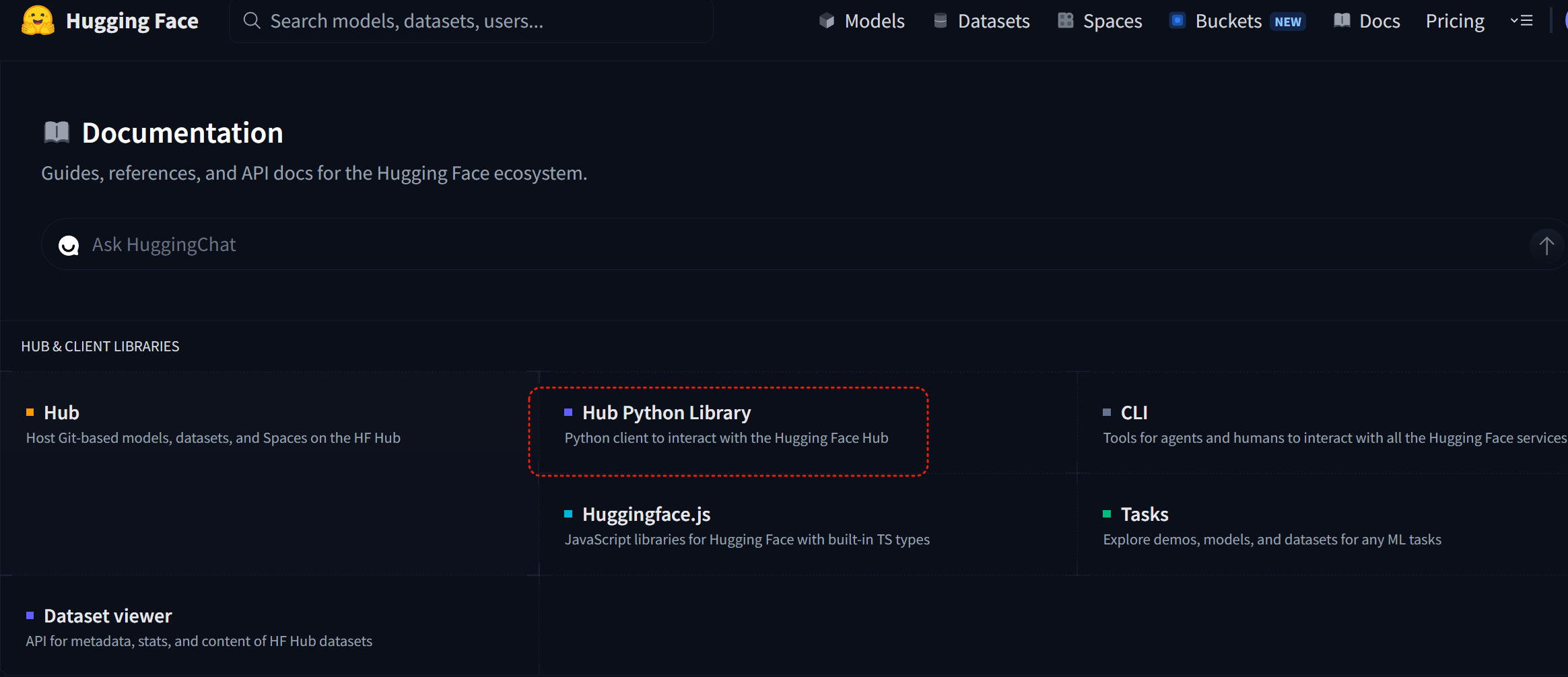Click 'JavaScript libraries for Hugging Face' description
Screen dimensions: 1568x677
[747, 540]
